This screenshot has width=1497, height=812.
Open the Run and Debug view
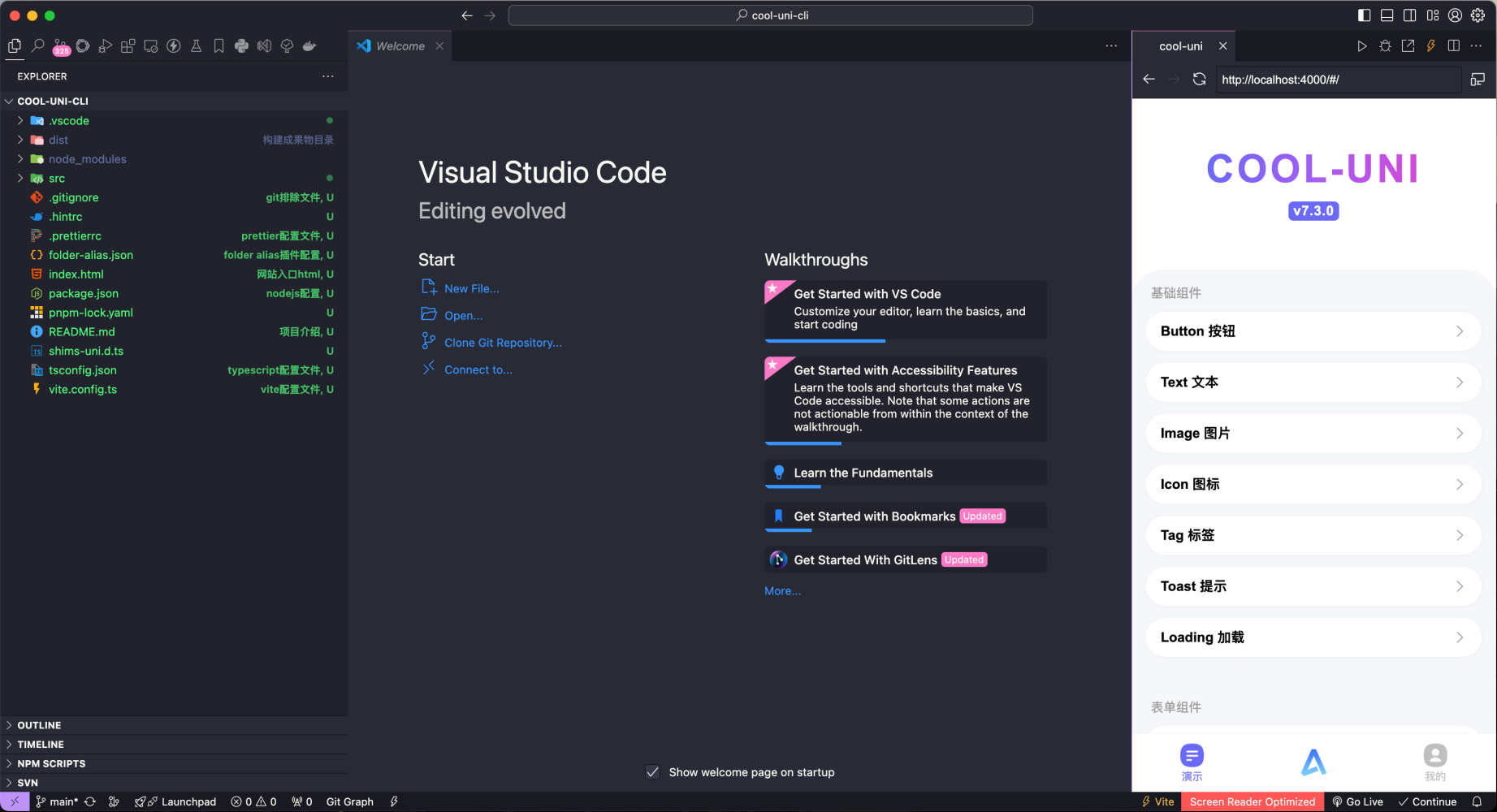pos(105,46)
